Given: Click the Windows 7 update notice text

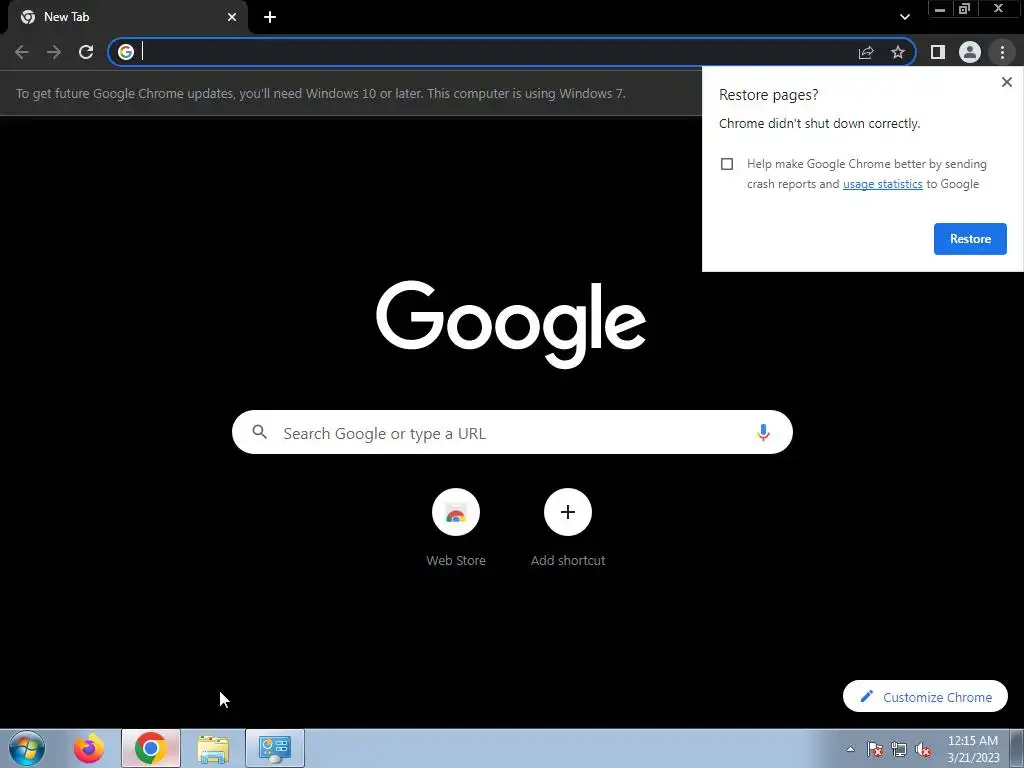Looking at the screenshot, I should point(321,93).
